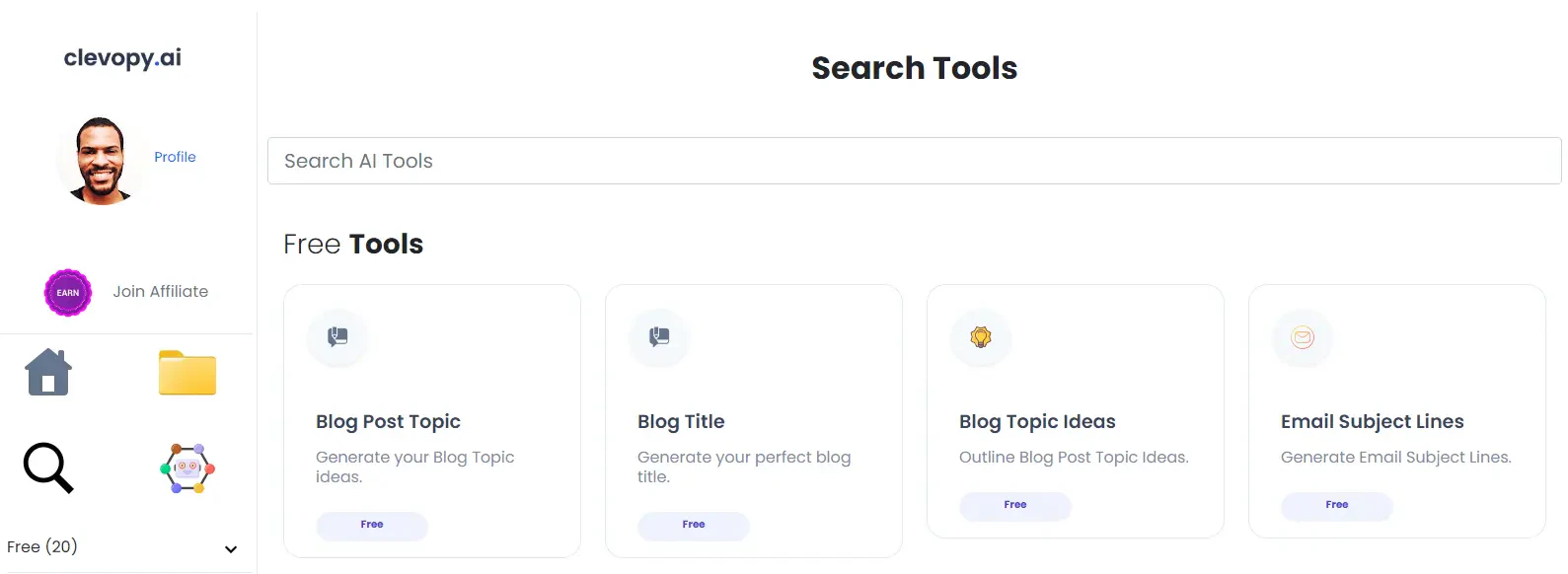This screenshot has width=1568, height=574.
Task: Click the lightbulb icon on Blog Topic Ideas
Action: [980, 337]
